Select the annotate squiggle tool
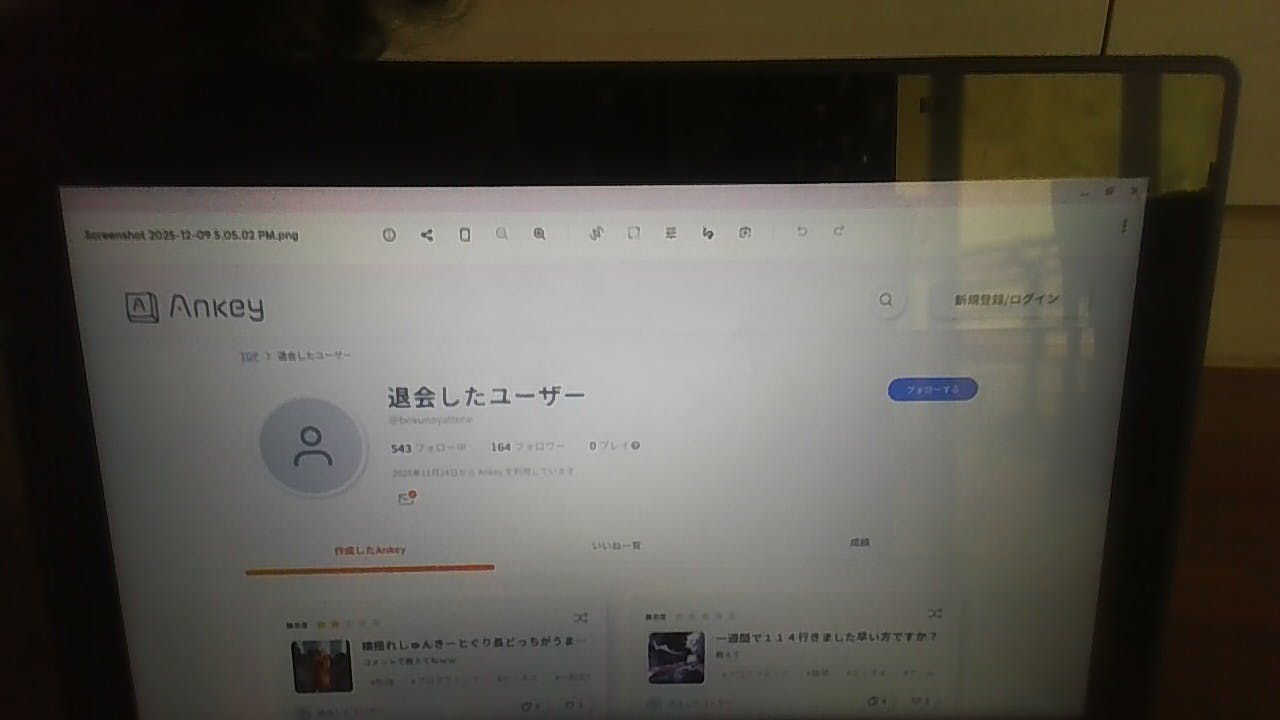Viewport: 1280px width, 720px height. [x=708, y=233]
